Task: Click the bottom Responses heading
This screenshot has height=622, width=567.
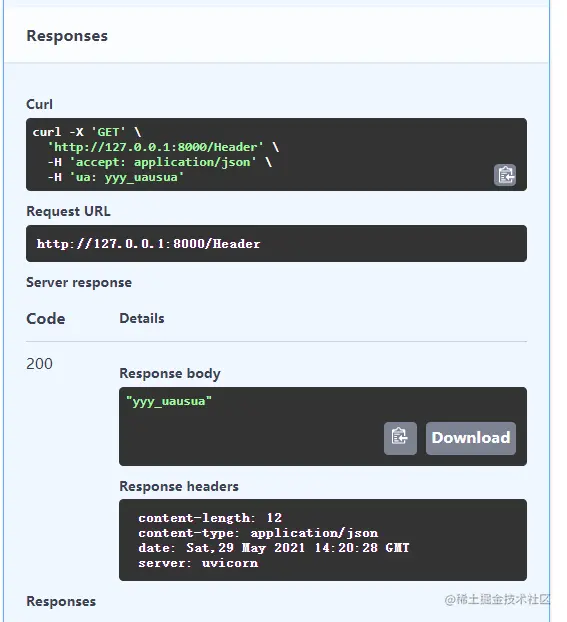Action: [61, 601]
